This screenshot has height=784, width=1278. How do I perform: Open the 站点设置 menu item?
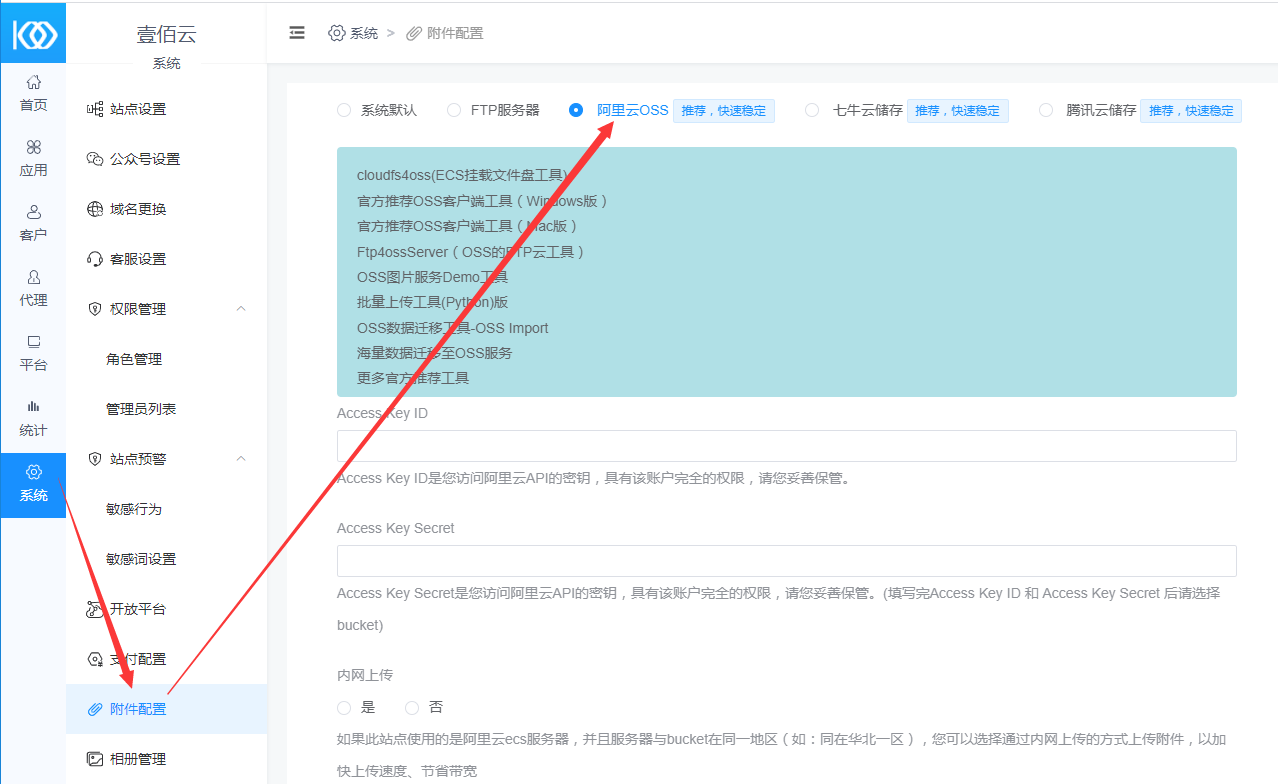[167, 109]
